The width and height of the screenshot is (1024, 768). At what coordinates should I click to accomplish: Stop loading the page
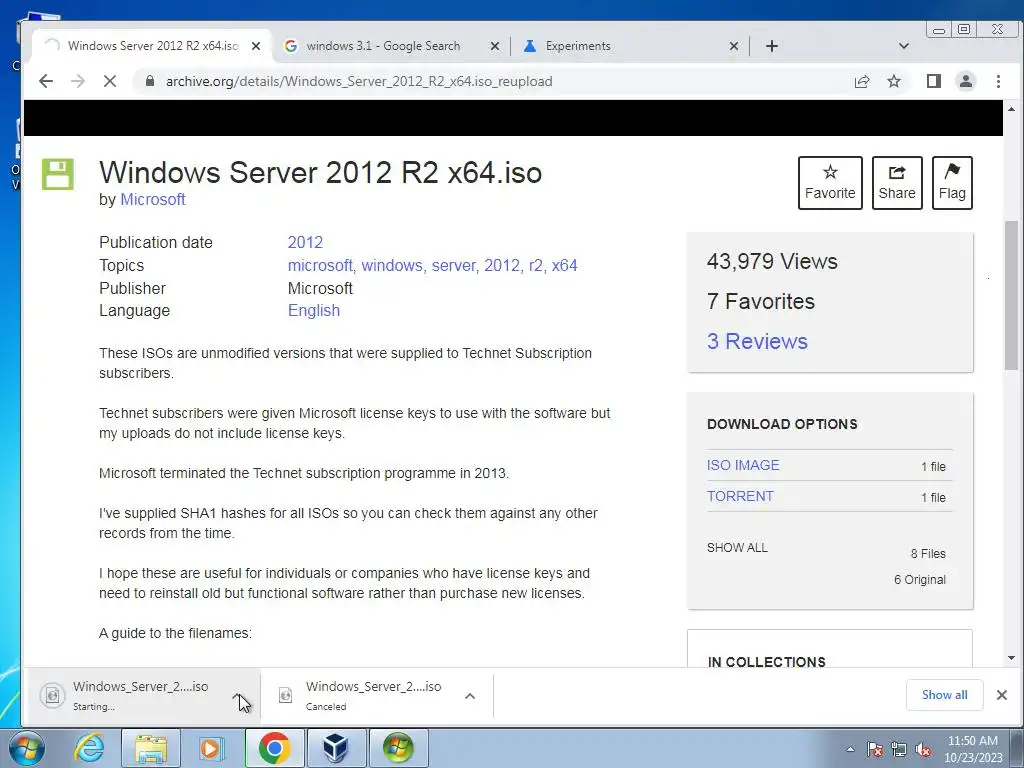[x=110, y=81]
